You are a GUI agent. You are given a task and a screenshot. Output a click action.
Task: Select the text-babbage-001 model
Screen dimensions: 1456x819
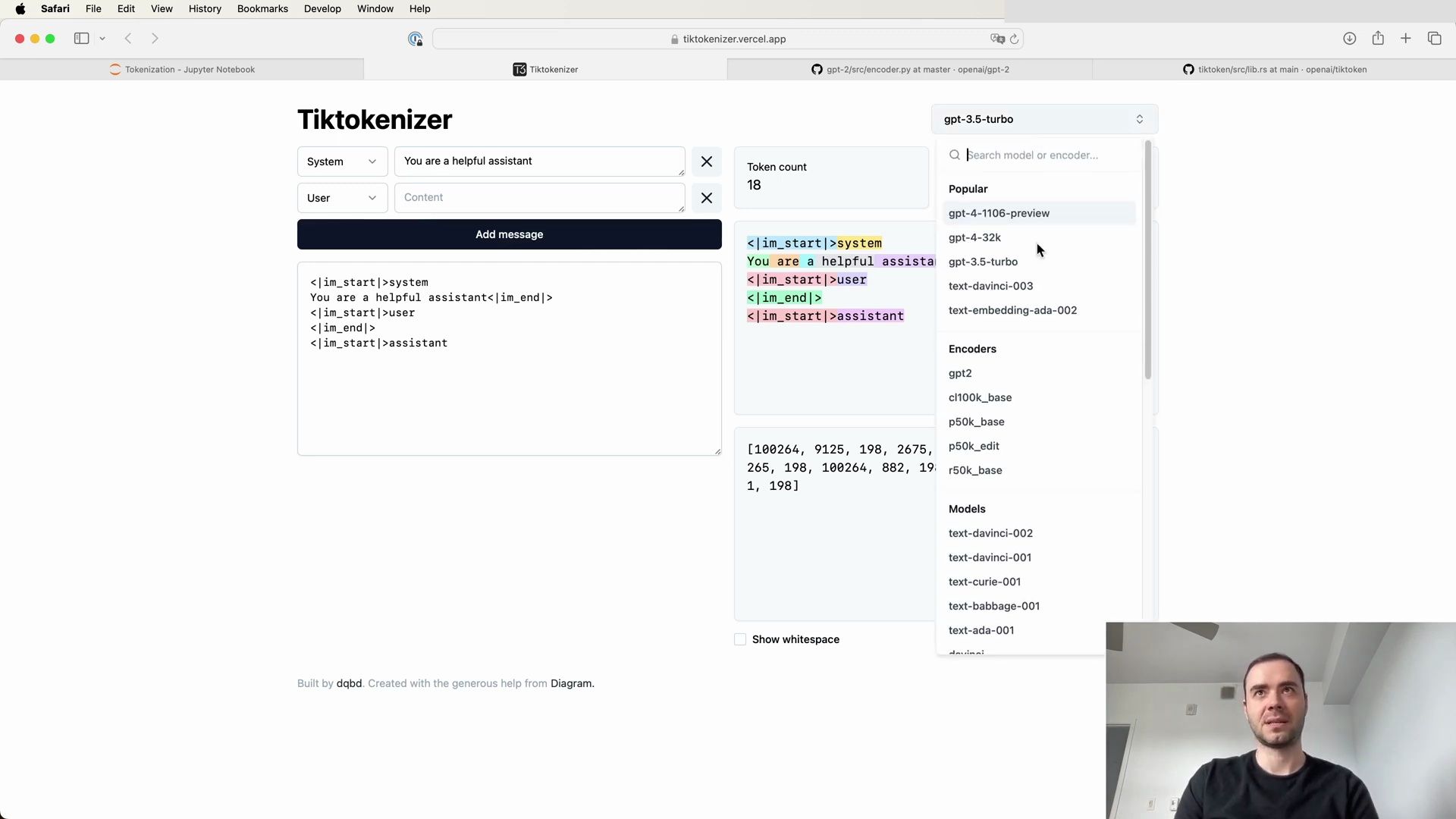pyautogui.click(x=1038, y=606)
